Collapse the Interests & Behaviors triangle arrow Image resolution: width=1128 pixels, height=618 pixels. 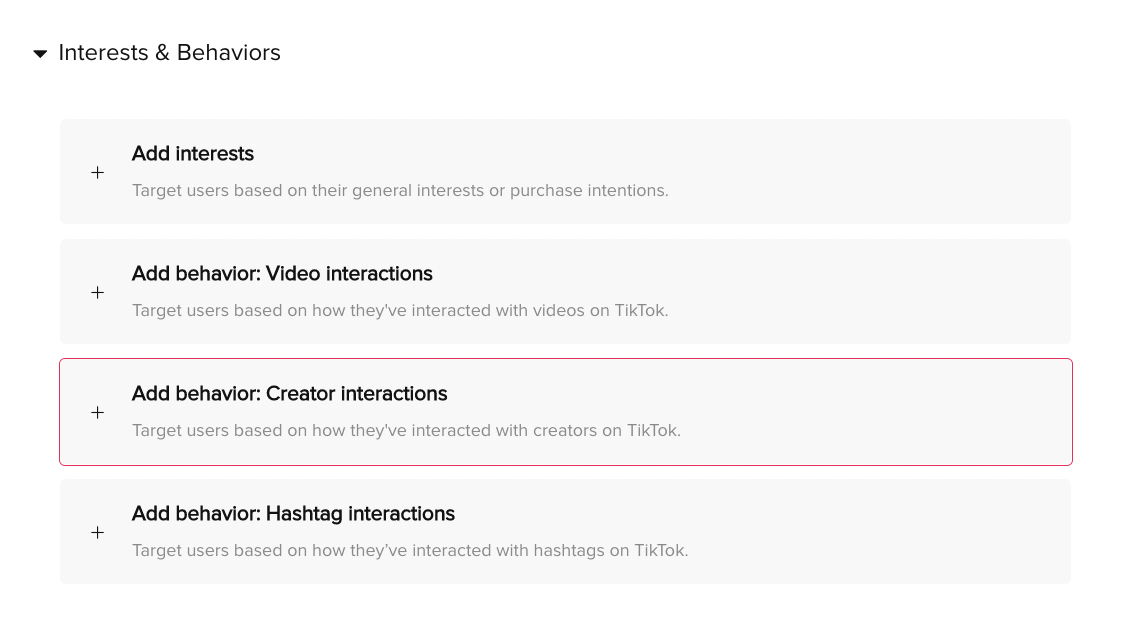[x=40, y=54]
